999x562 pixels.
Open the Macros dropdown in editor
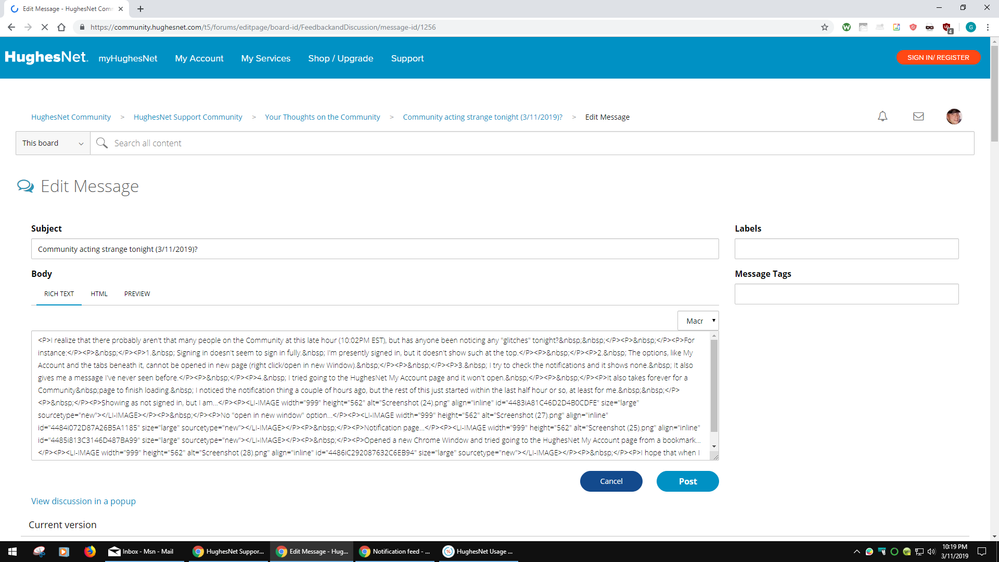698,321
